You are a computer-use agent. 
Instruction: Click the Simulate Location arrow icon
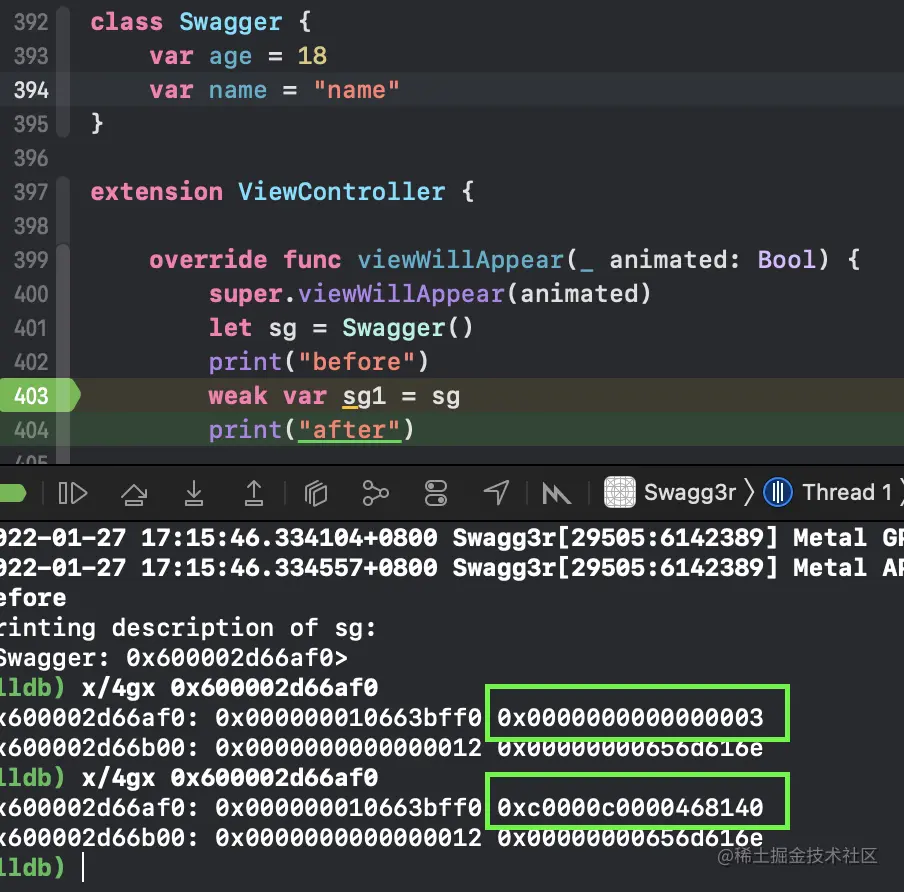(496, 493)
